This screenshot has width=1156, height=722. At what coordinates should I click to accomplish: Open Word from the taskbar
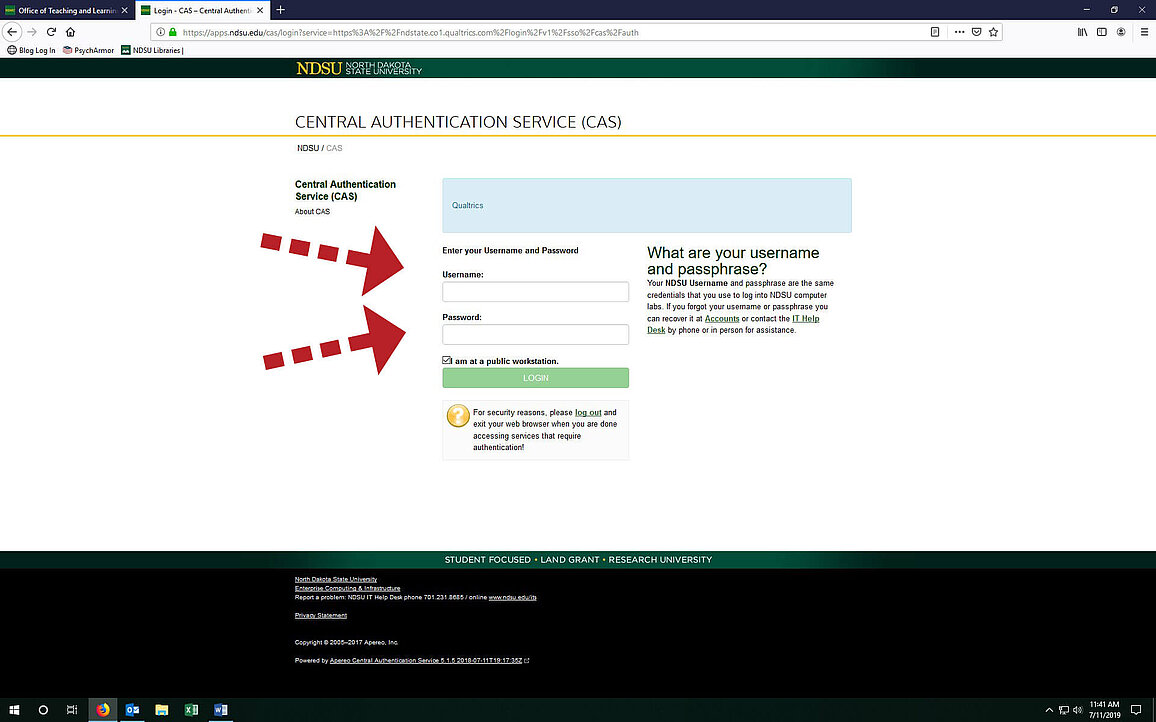click(x=219, y=710)
